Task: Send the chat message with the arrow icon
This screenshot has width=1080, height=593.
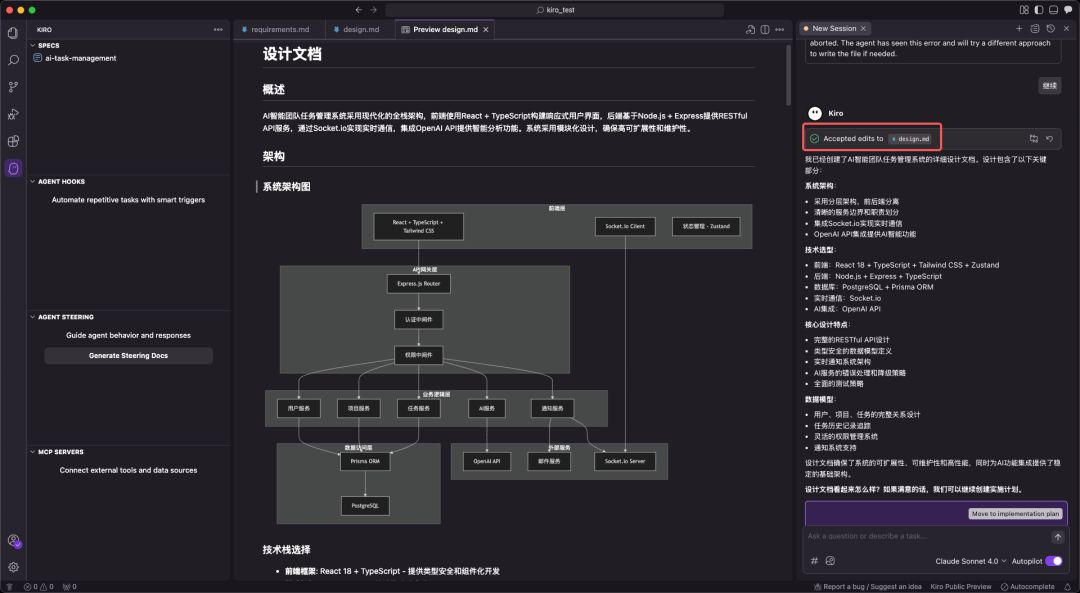Action: coord(1058,537)
